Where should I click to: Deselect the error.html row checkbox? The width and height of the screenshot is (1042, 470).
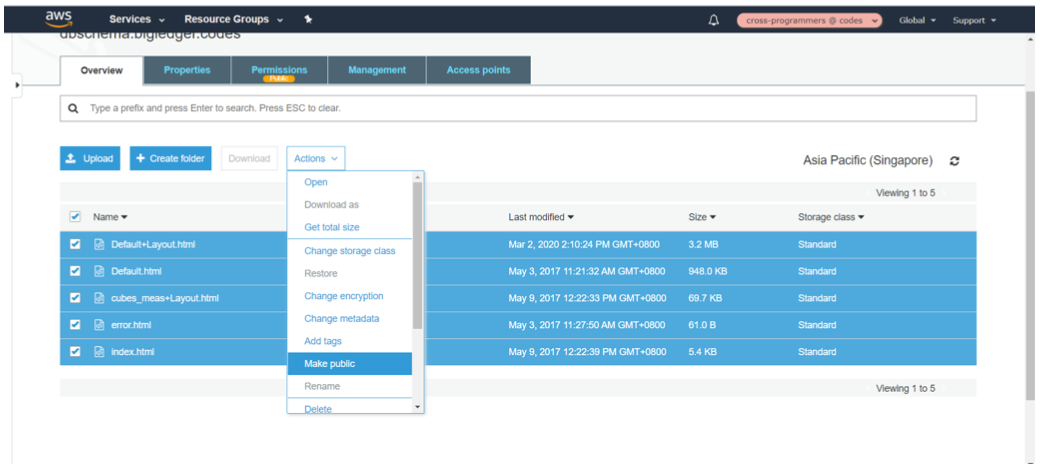coord(75,325)
